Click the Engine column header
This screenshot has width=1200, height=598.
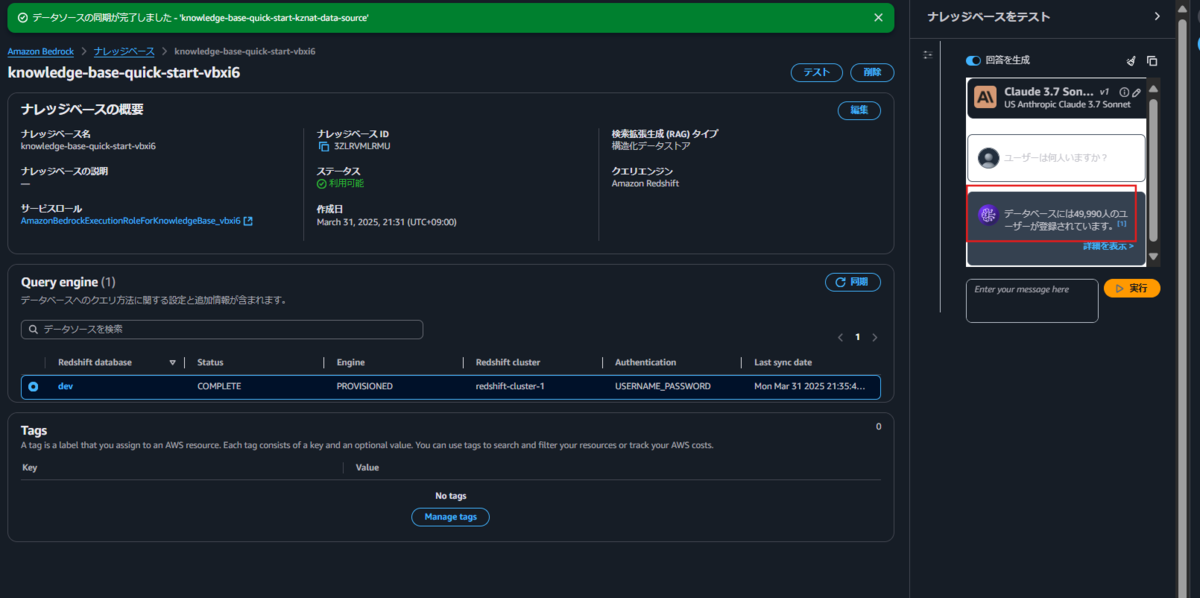(350, 362)
